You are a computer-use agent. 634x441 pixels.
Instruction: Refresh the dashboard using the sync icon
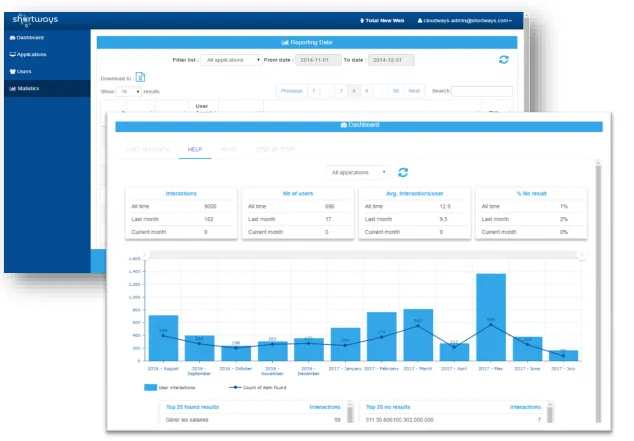click(x=403, y=173)
